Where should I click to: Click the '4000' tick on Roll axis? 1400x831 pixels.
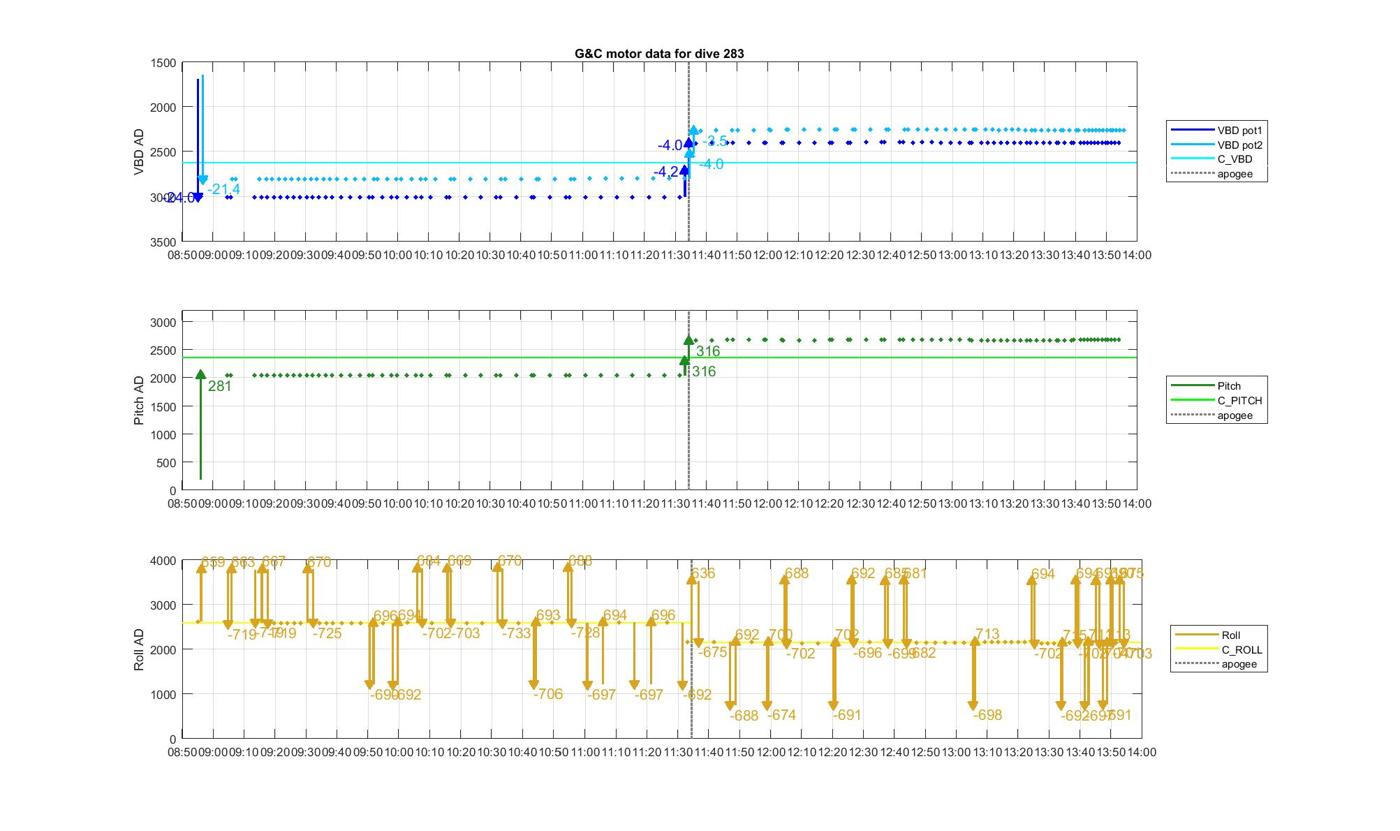click(x=164, y=561)
